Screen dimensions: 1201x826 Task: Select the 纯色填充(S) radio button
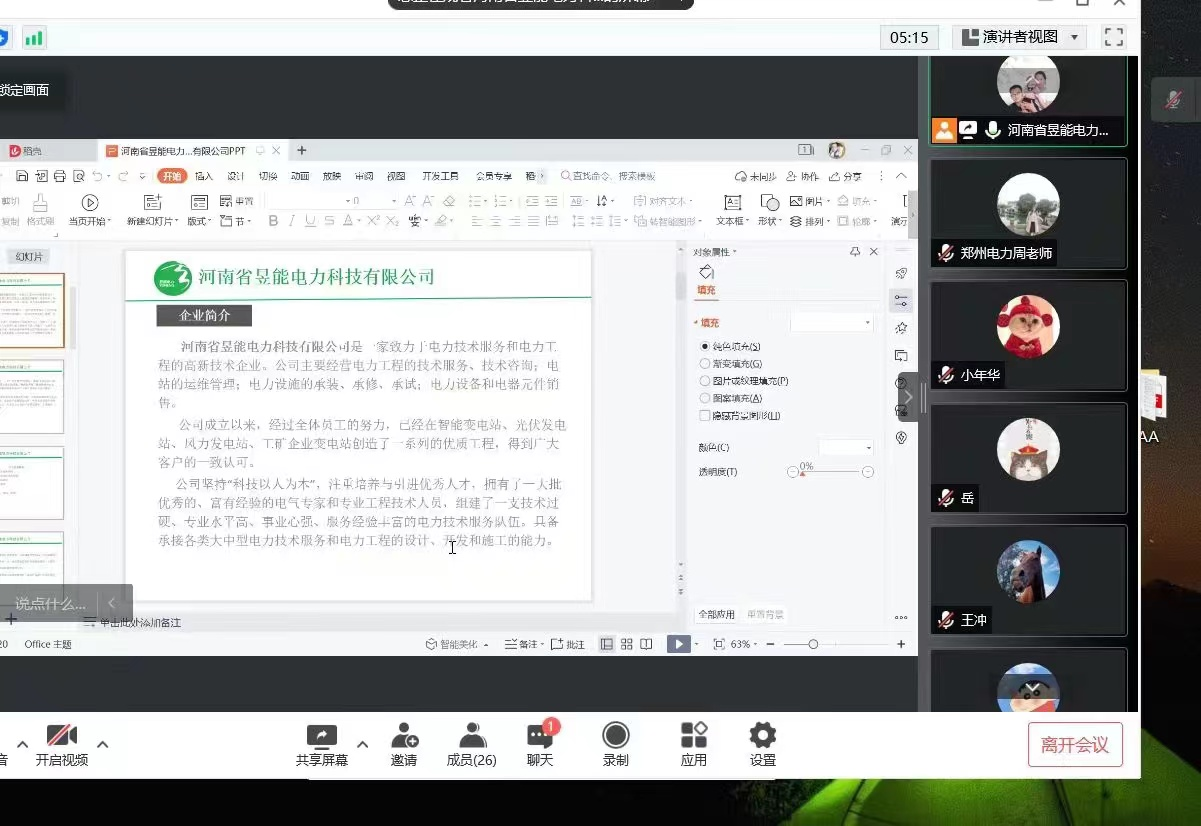click(x=706, y=346)
